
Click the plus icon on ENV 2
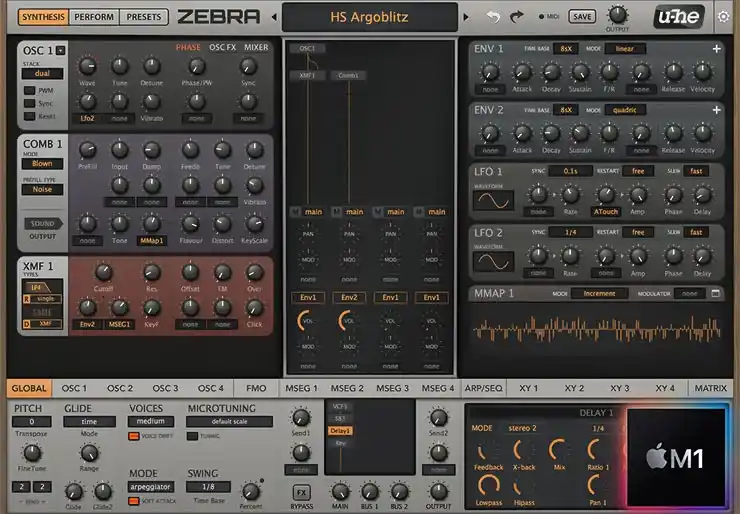click(x=716, y=110)
